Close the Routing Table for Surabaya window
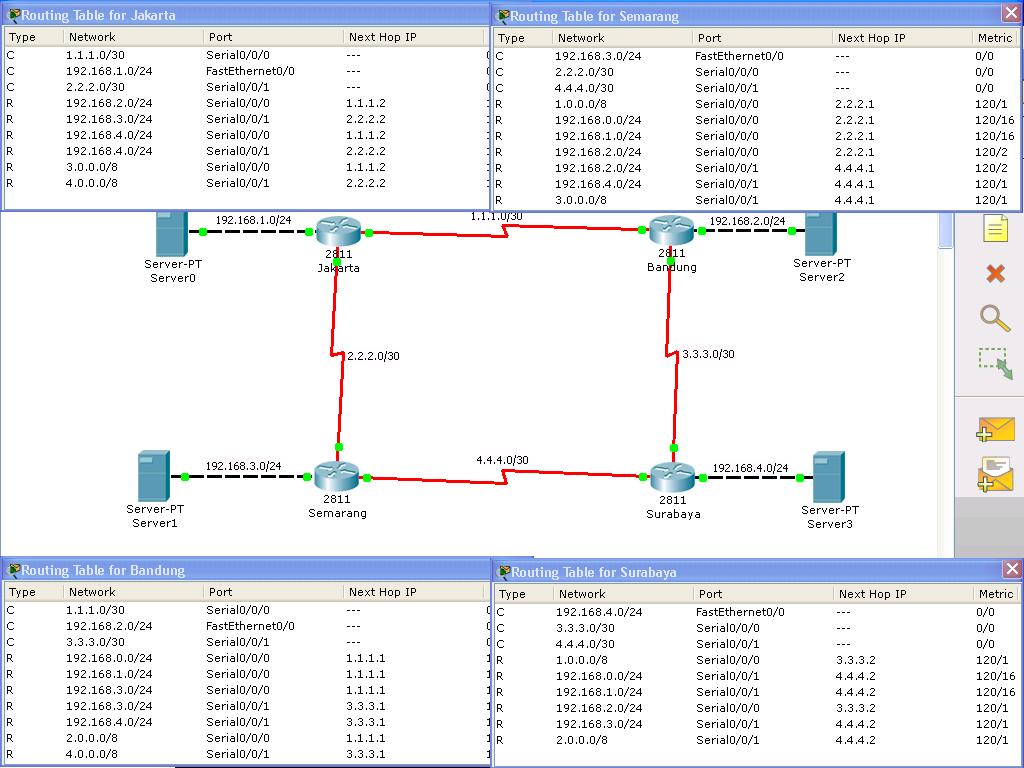The width and height of the screenshot is (1024, 768). point(1012,569)
